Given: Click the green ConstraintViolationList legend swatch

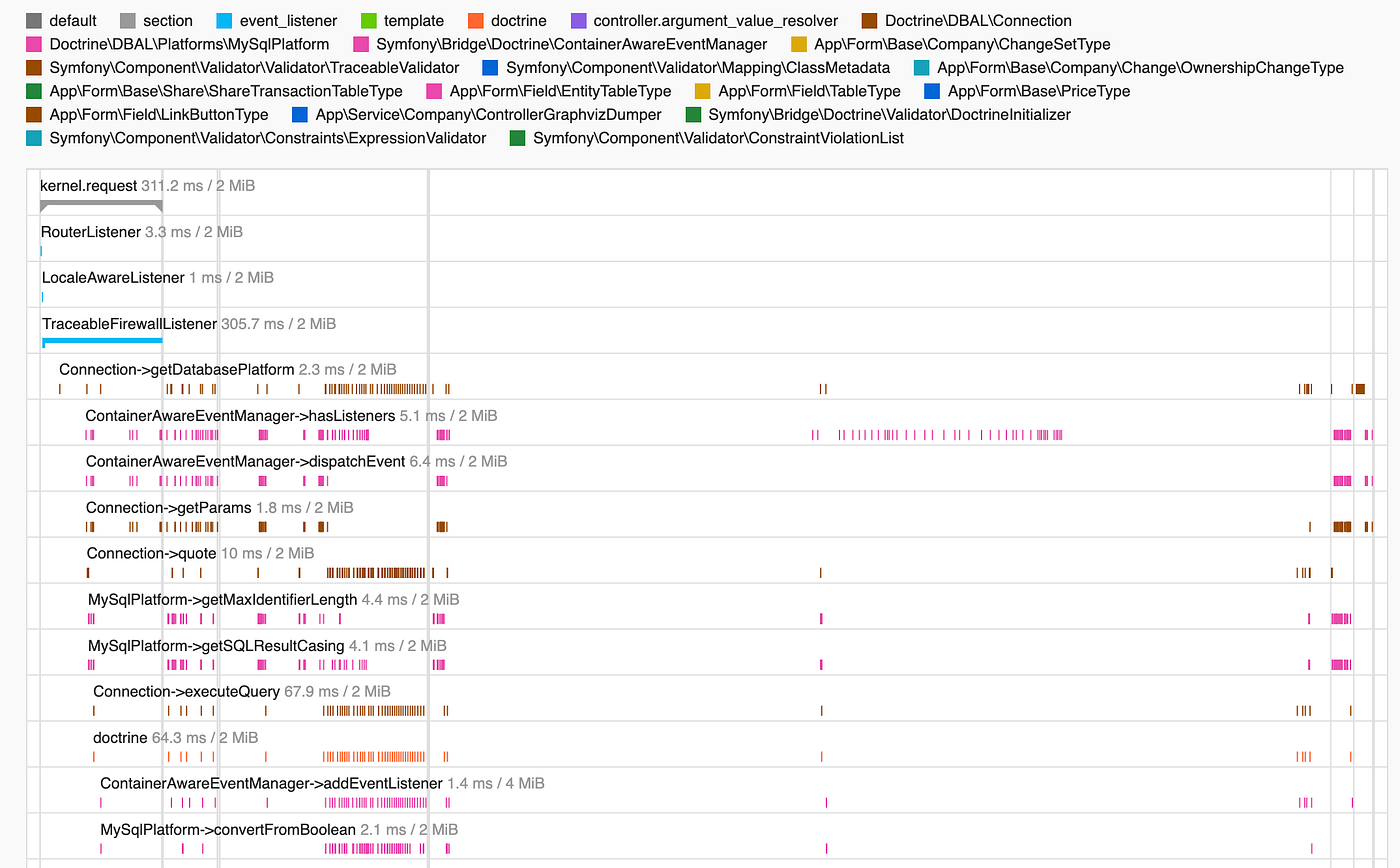Looking at the screenshot, I should pyautogui.click(x=518, y=138).
